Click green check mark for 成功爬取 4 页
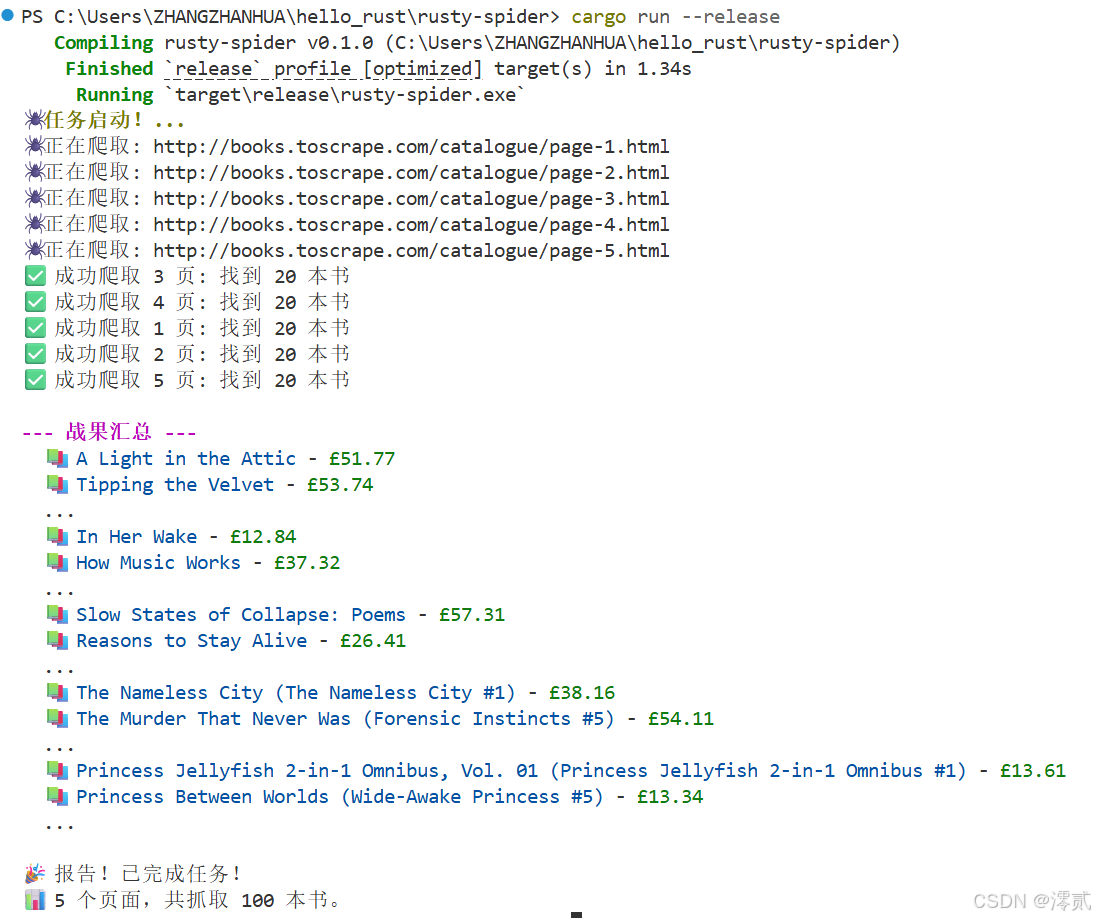 35,302
